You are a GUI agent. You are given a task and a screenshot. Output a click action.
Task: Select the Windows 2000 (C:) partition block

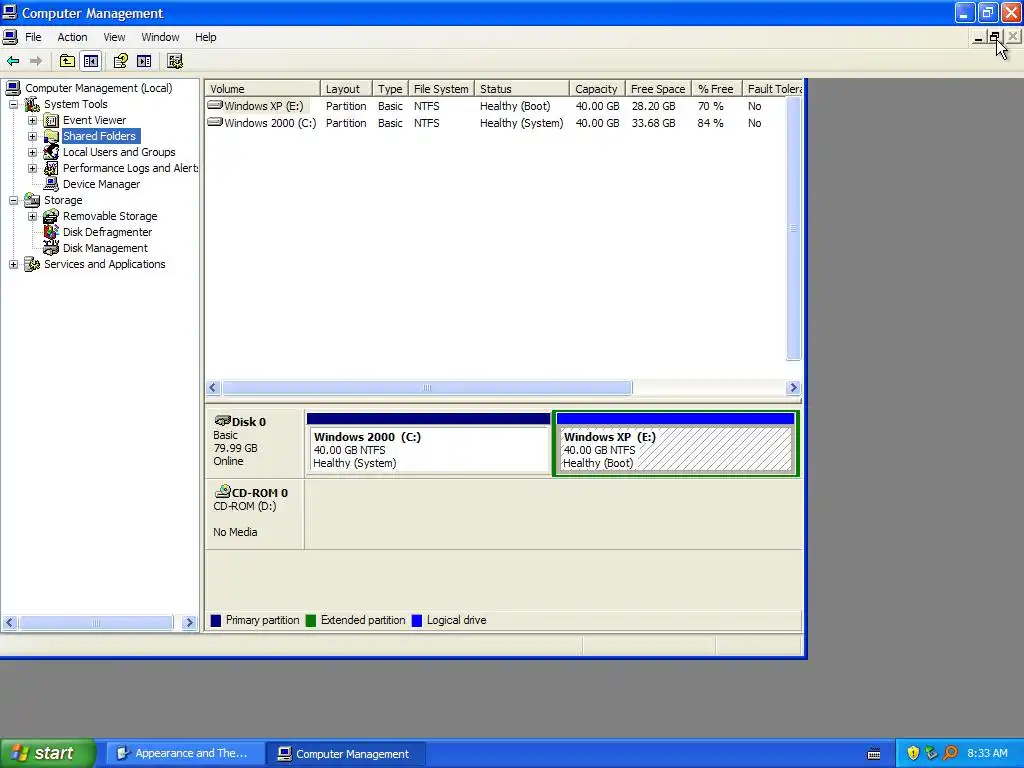(x=428, y=443)
